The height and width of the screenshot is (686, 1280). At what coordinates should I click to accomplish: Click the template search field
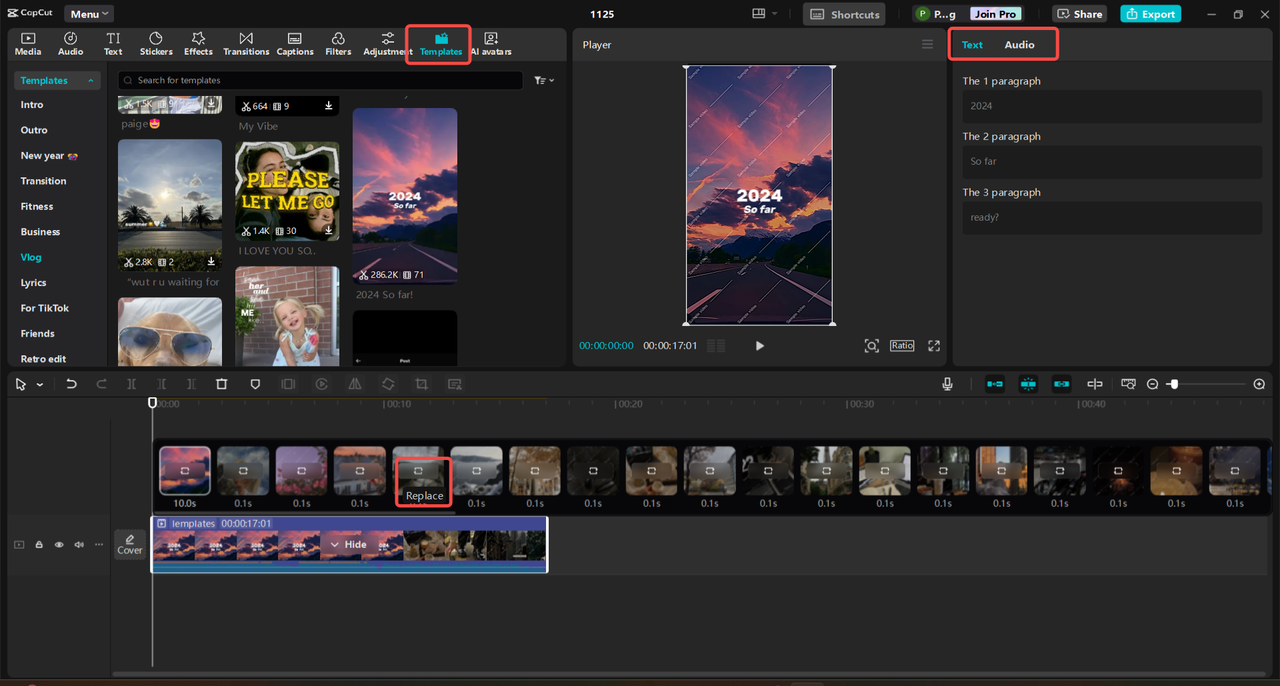pyautogui.click(x=320, y=80)
